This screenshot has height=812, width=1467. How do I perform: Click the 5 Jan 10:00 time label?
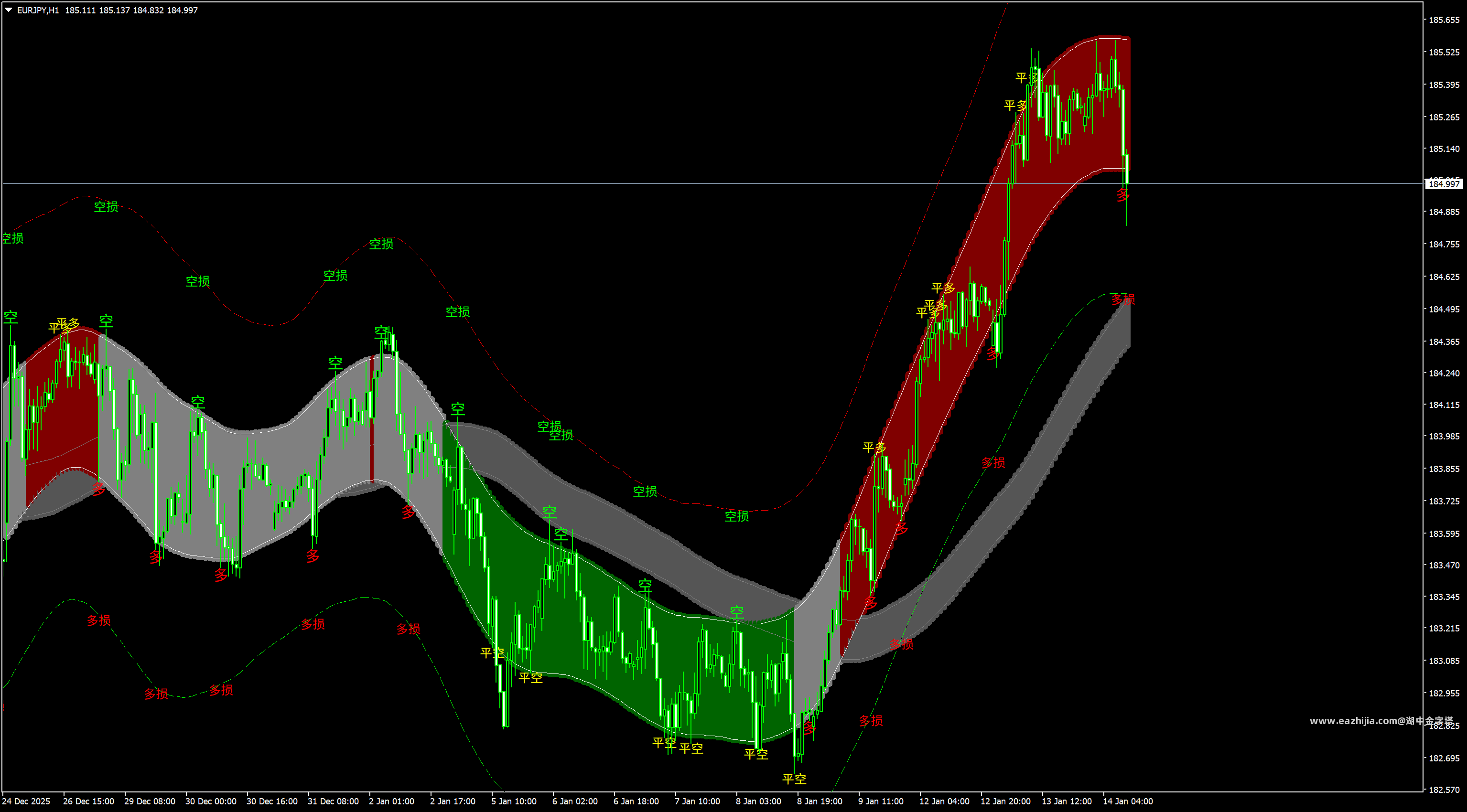[514, 802]
